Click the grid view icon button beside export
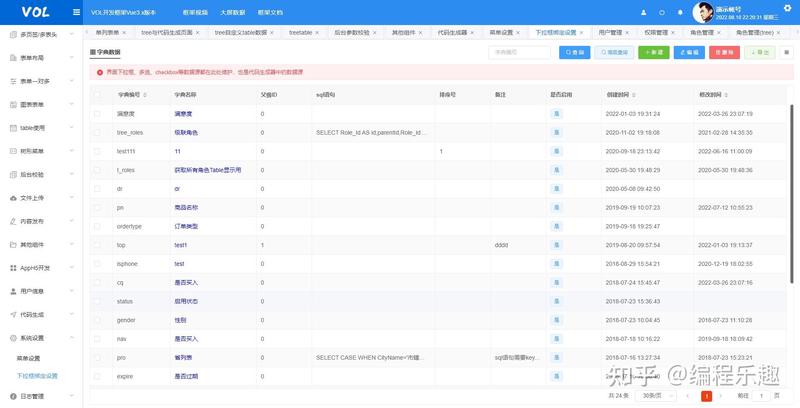The width and height of the screenshot is (800, 408). click(x=786, y=52)
